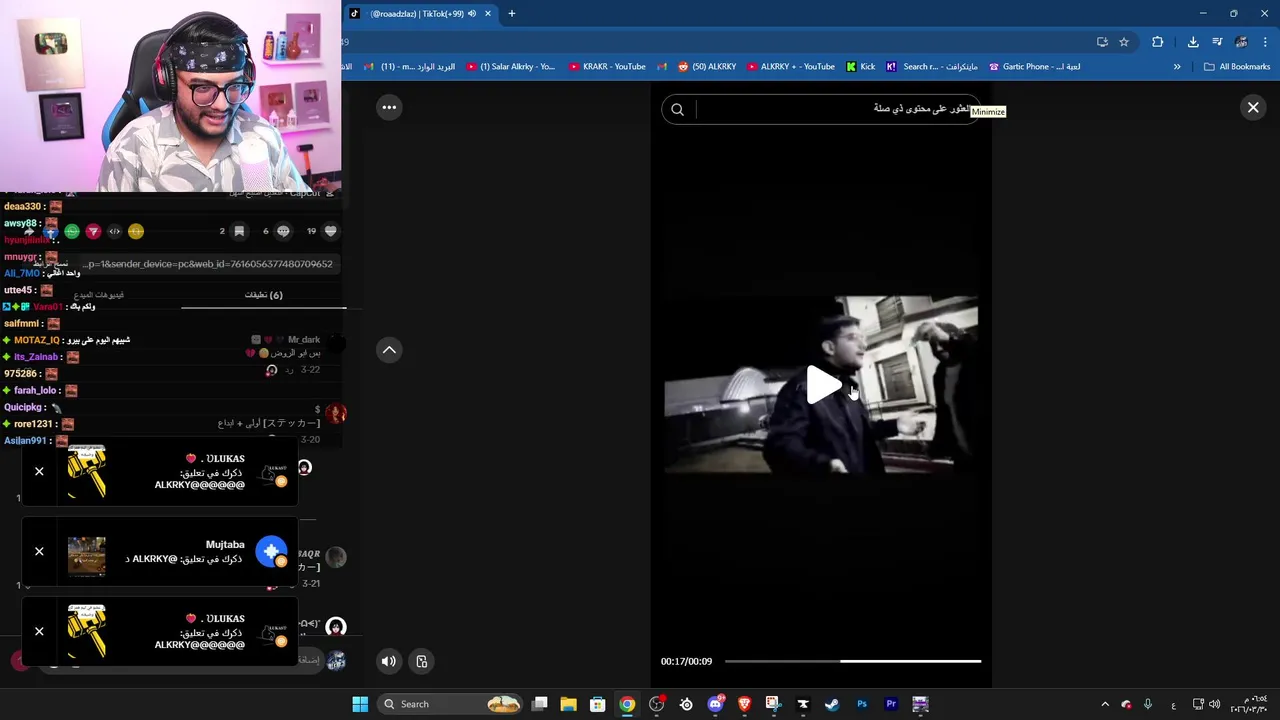Viewport: 1280px width, 720px height.
Task: Open Steam from taskbar
Action: [x=832, y=704]
